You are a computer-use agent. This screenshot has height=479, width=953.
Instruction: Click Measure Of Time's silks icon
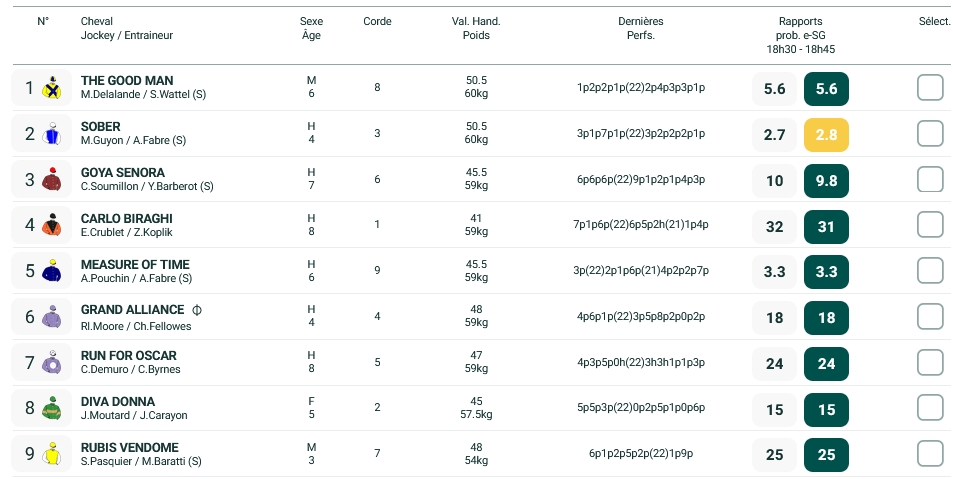(52, 272)
